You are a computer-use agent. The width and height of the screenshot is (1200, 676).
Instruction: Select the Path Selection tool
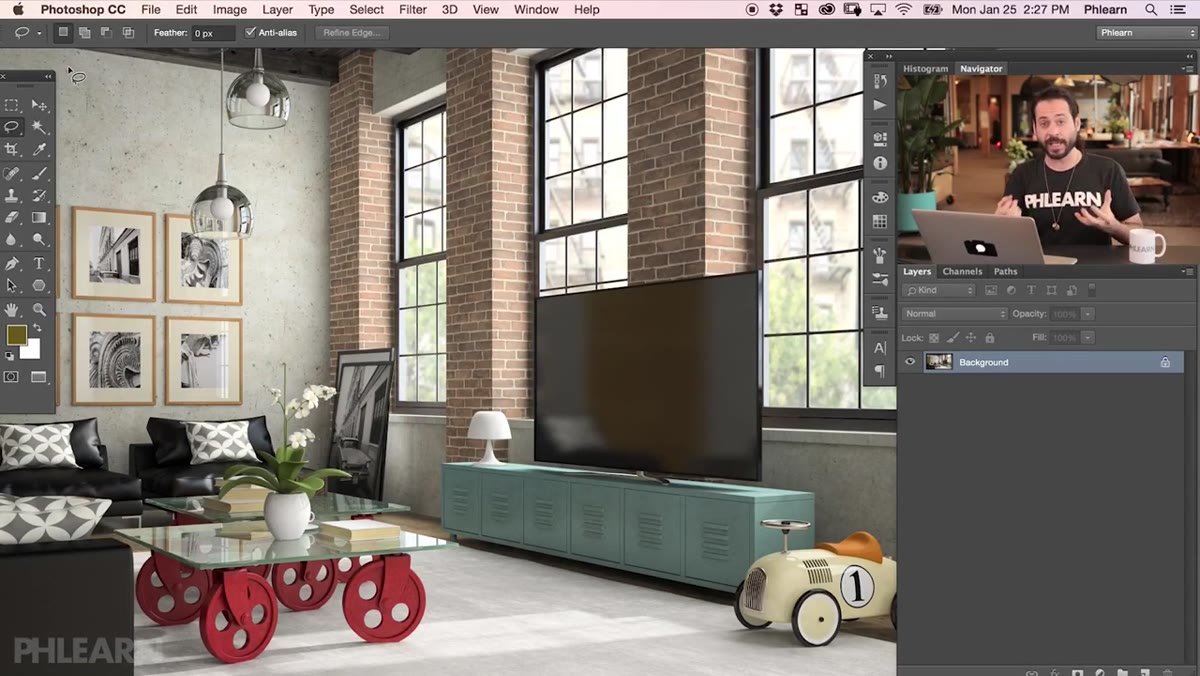[12, 286]
